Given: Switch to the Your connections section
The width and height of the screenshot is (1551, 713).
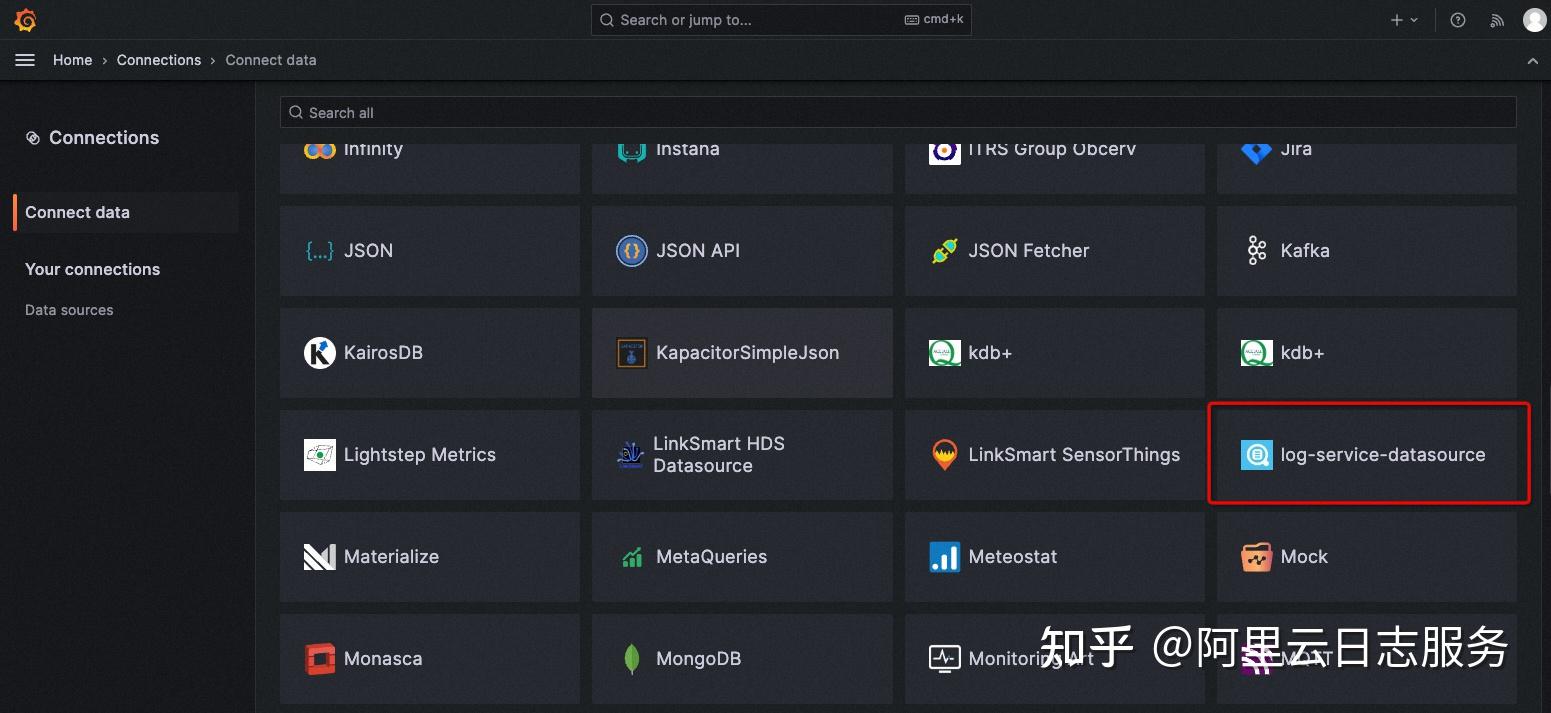Looking at the screenshot, I should click(x=92, y=269).
